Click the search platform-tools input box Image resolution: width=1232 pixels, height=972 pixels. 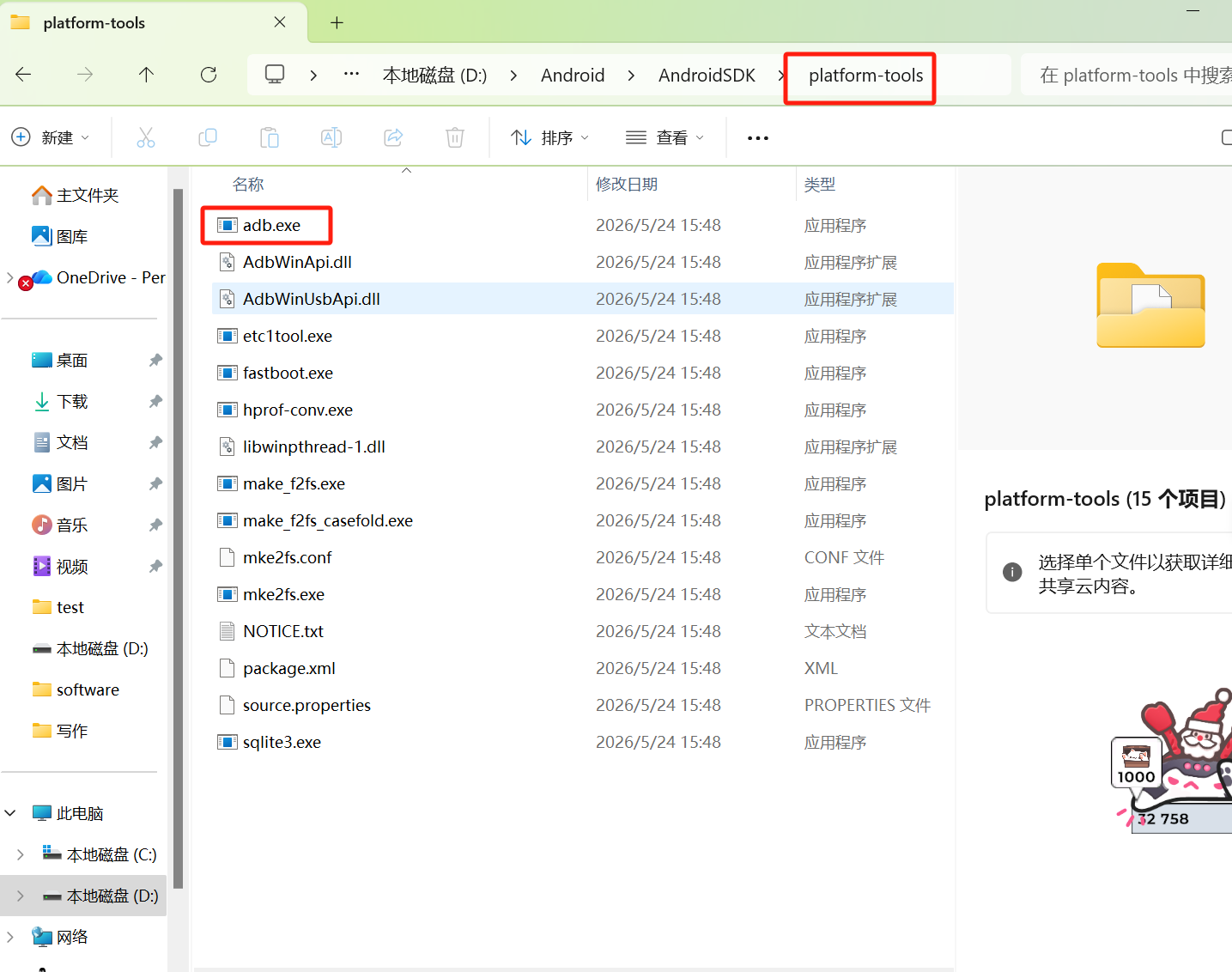click(1126, 76)
